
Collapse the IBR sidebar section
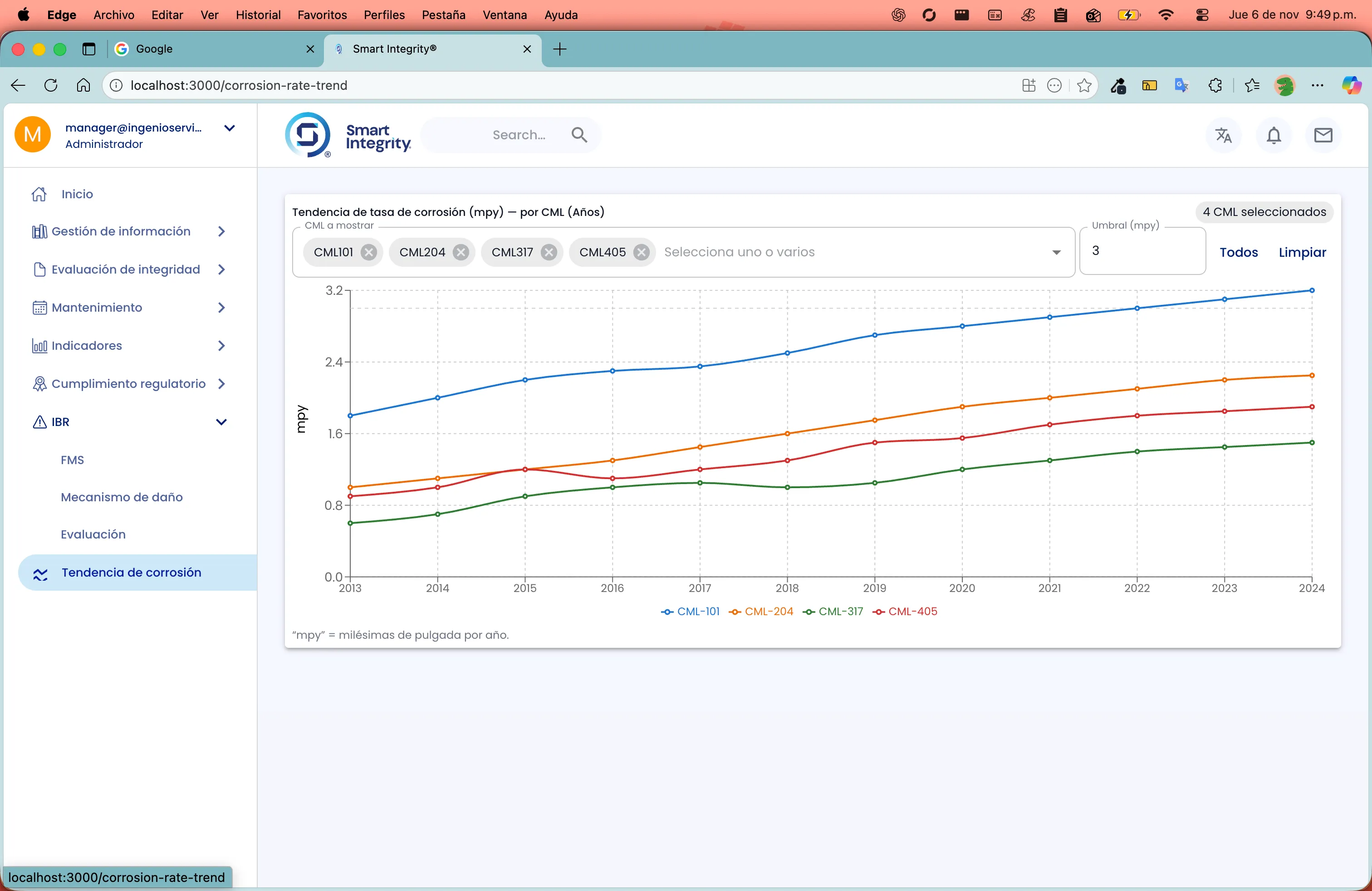tap(221, 422)
